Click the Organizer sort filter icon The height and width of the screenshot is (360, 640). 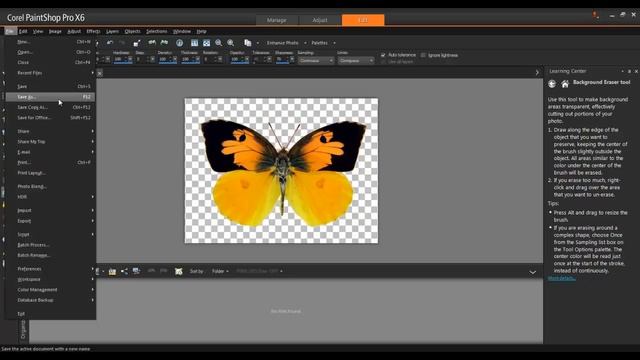178,271
